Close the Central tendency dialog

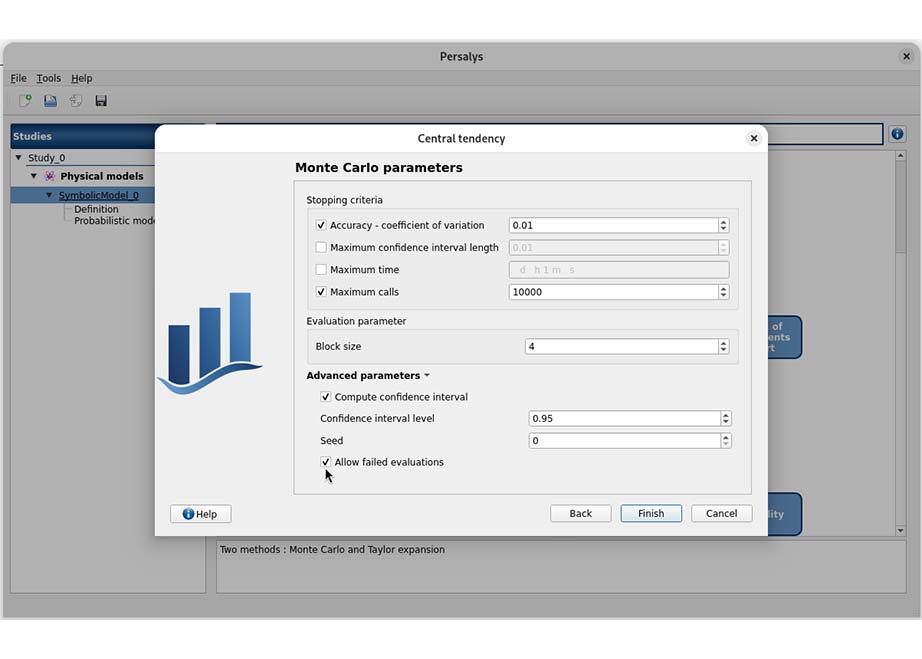[754, 138]
